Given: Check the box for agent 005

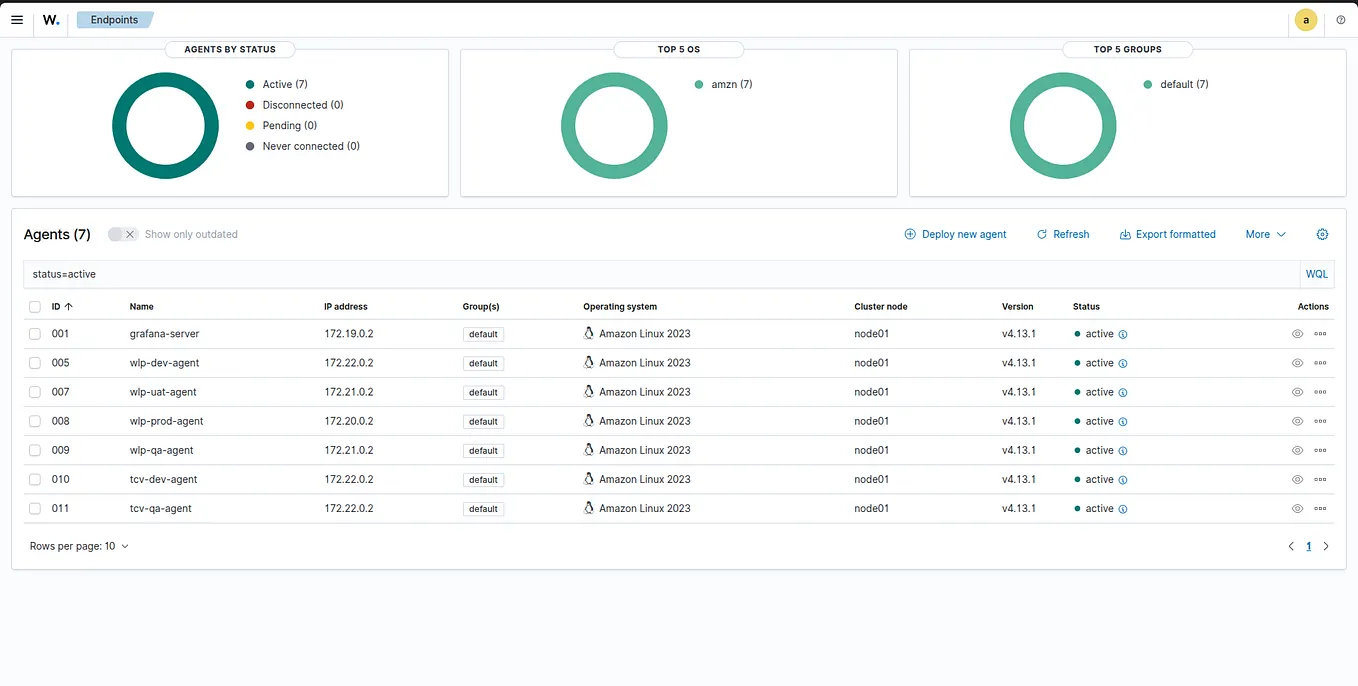Looking at the screenshot, I should pos(35,363).
